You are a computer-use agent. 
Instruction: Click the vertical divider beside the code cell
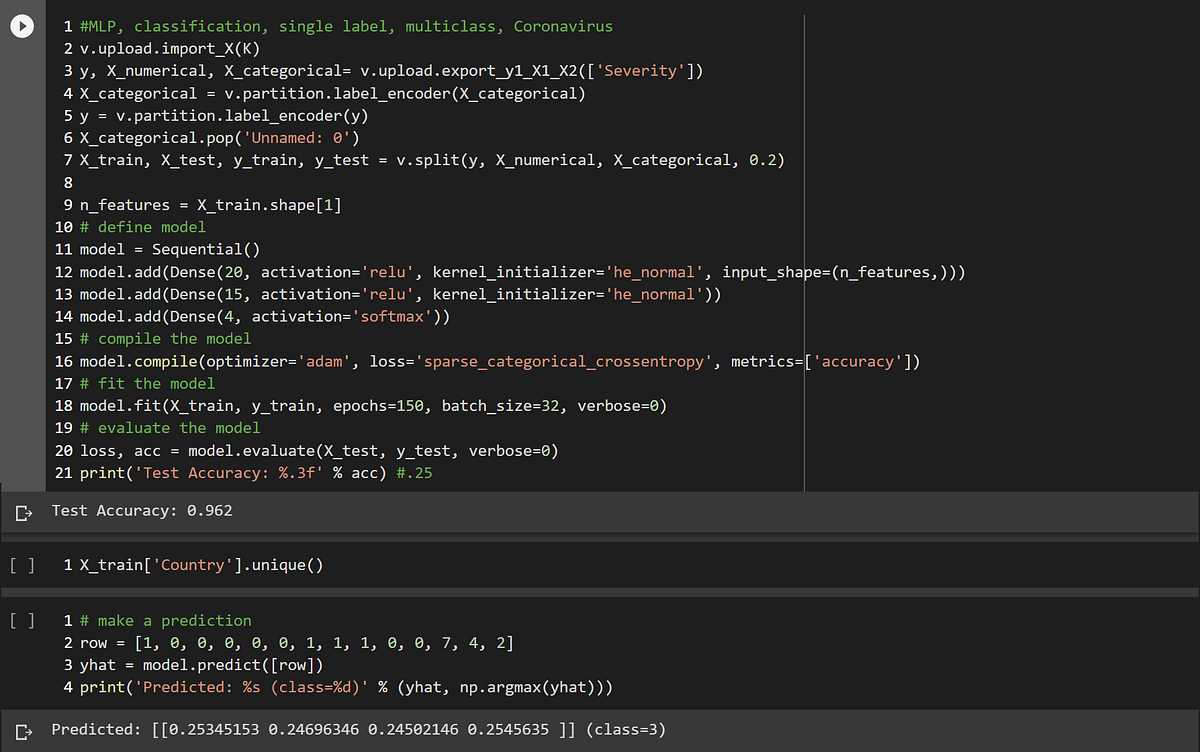[x=805, y=250]
